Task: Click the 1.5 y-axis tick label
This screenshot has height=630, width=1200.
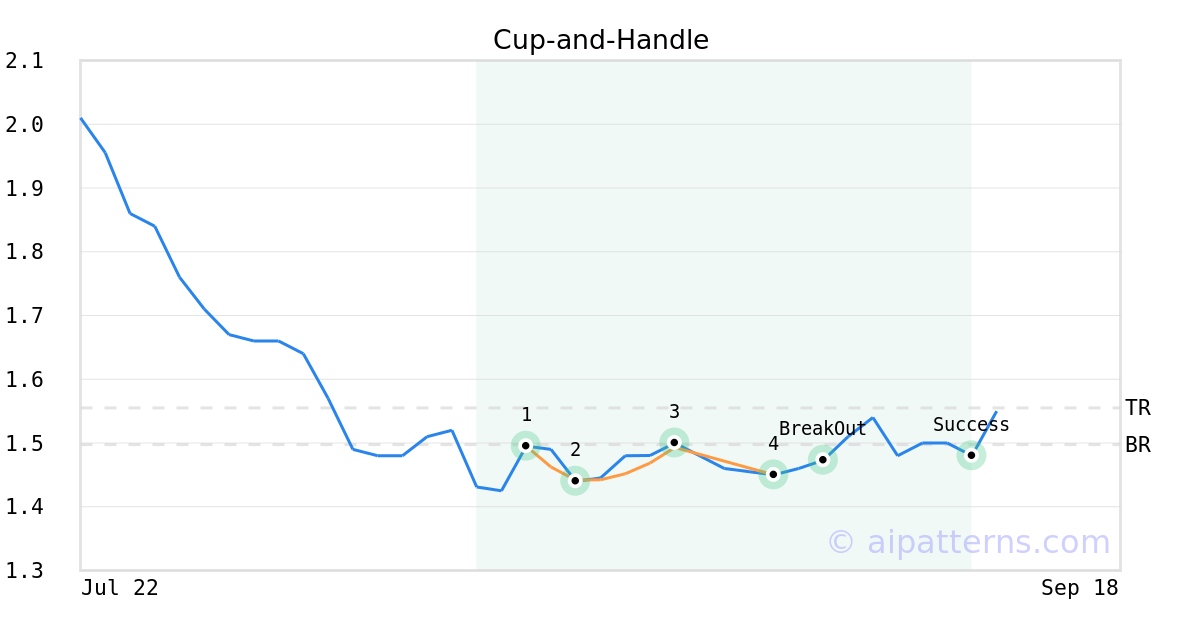Action: pos(25,443)
